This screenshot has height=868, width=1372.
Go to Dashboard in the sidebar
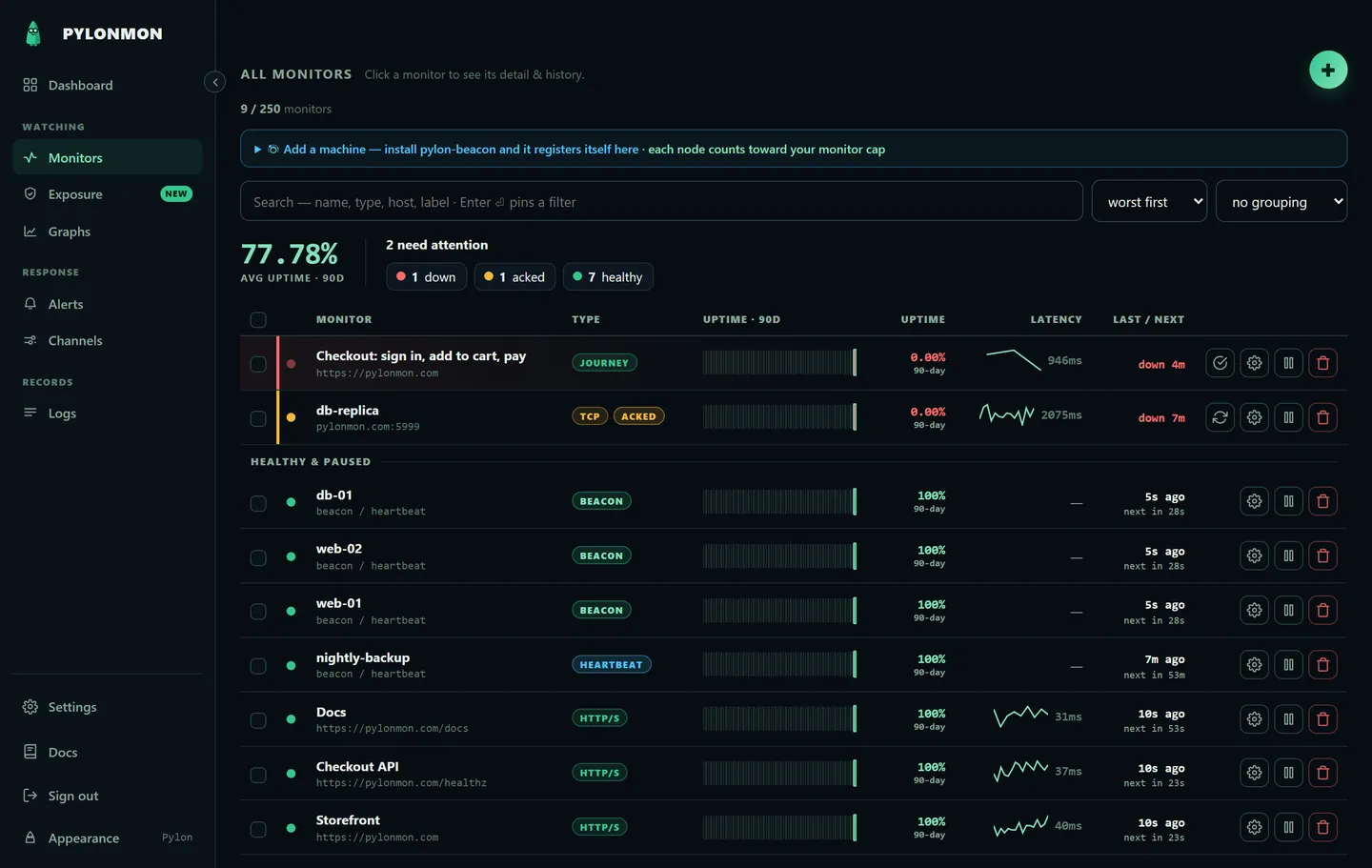point(108,85)
